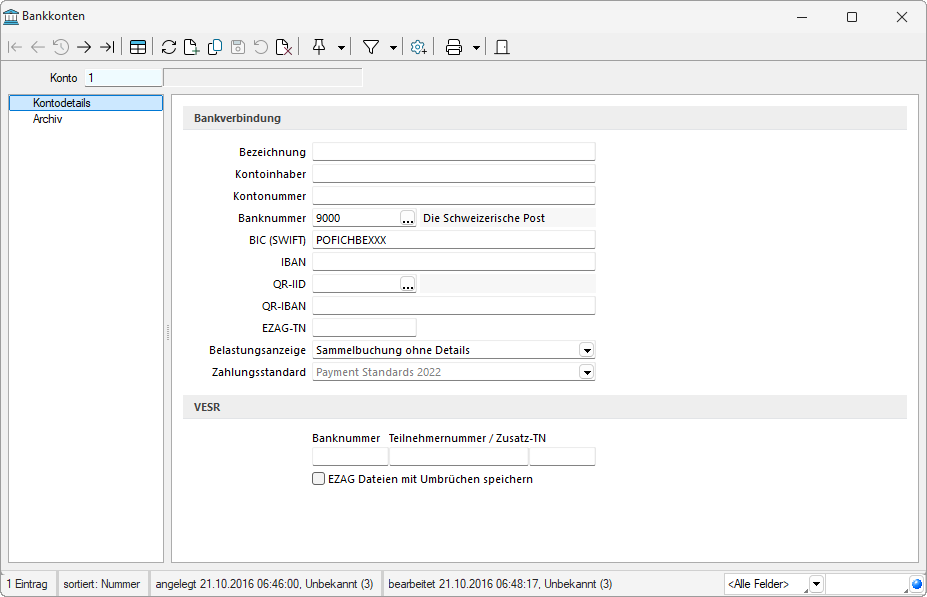Expand the Belastungsanzeige dropdown

pyautogui.click(x=587, y=350)
